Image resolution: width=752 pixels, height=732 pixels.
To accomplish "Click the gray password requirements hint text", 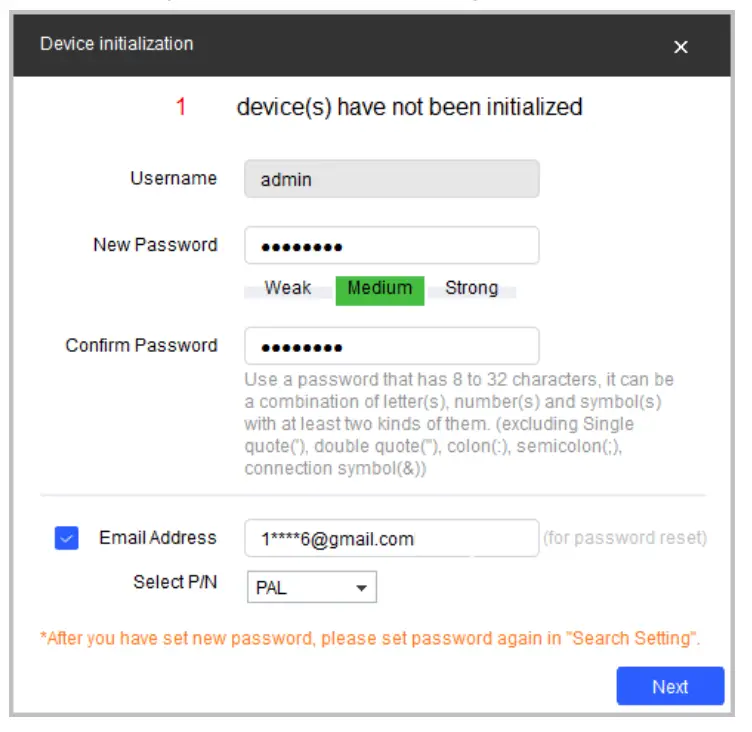I will (459, 424).
